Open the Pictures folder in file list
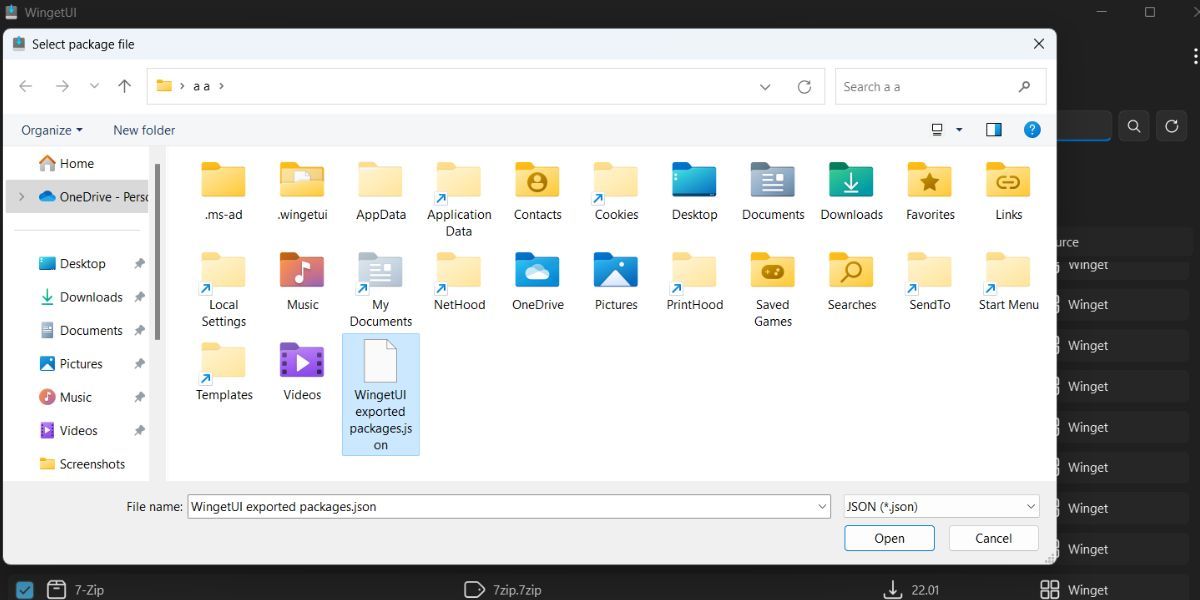Viewport: 1200px width, 600px height. (x=616, y=282)
